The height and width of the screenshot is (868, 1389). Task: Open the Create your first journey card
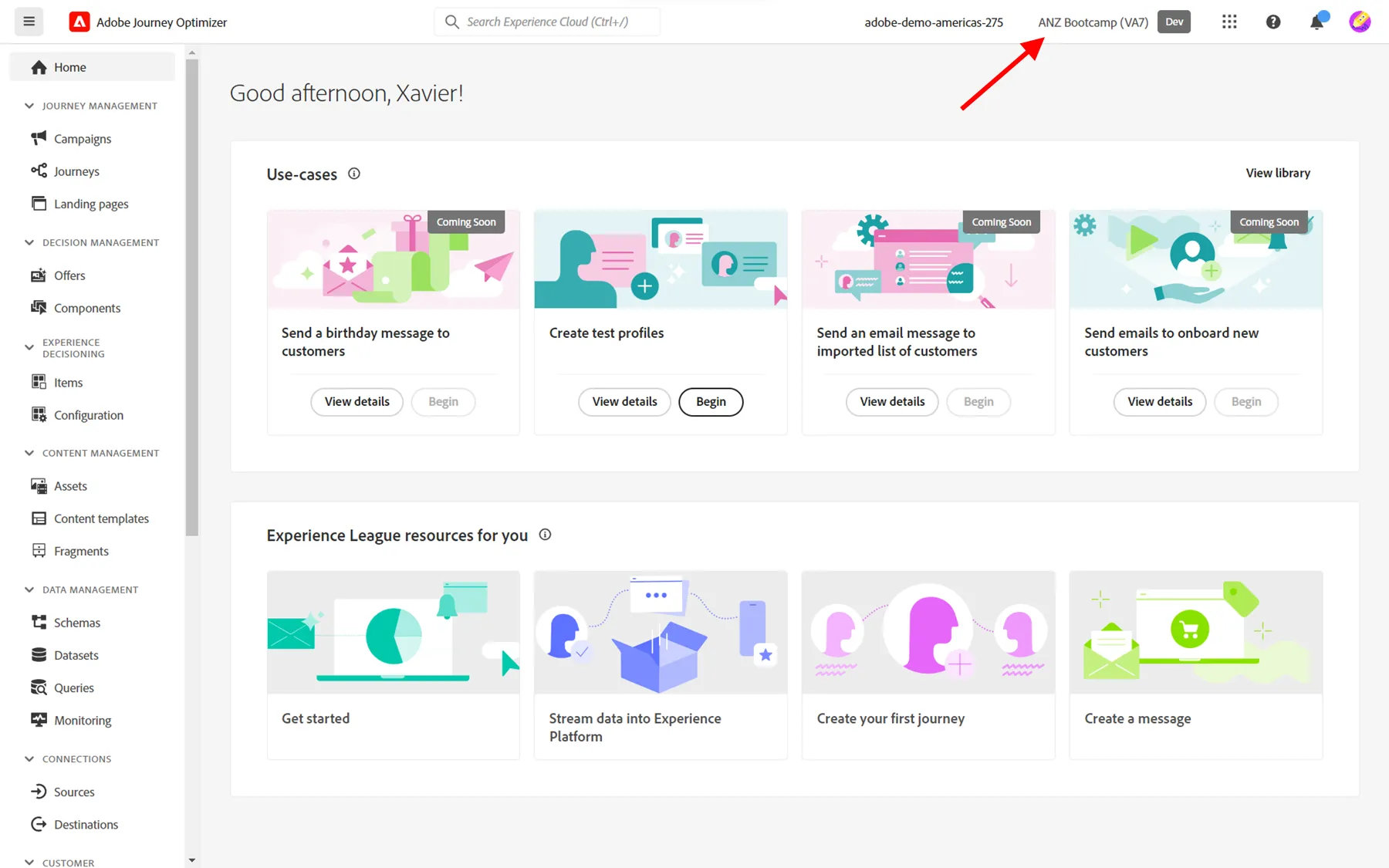click(x=928, y=665)
